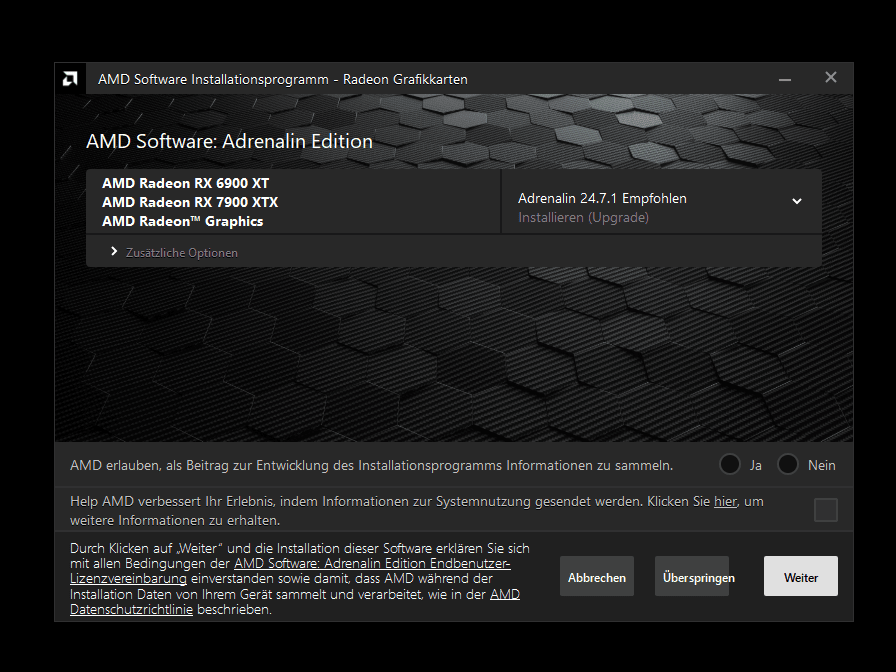Click the 'Abbrechen' button
This screenshot has width=896, height=672.
pyautogui.click(x=597, y=576)
